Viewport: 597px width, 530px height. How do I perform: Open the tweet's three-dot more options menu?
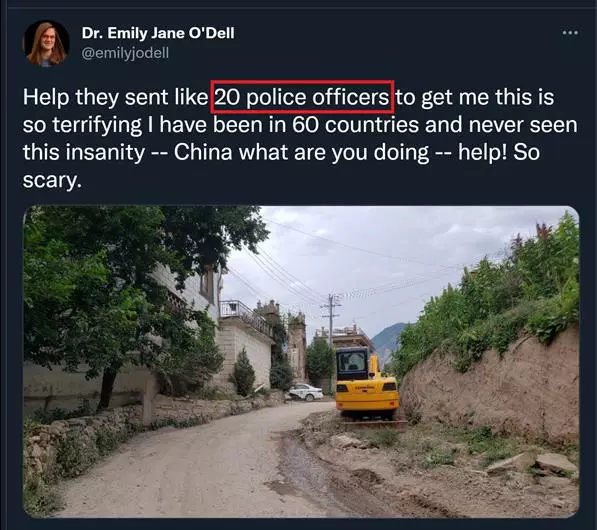click(570, 33)
